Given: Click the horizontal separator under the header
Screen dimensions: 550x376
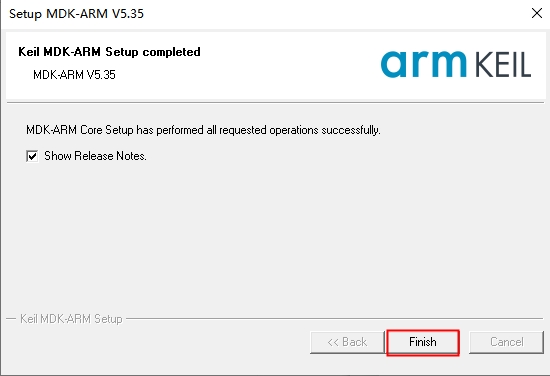Looking at the screenshot, I should coord(275,103).
